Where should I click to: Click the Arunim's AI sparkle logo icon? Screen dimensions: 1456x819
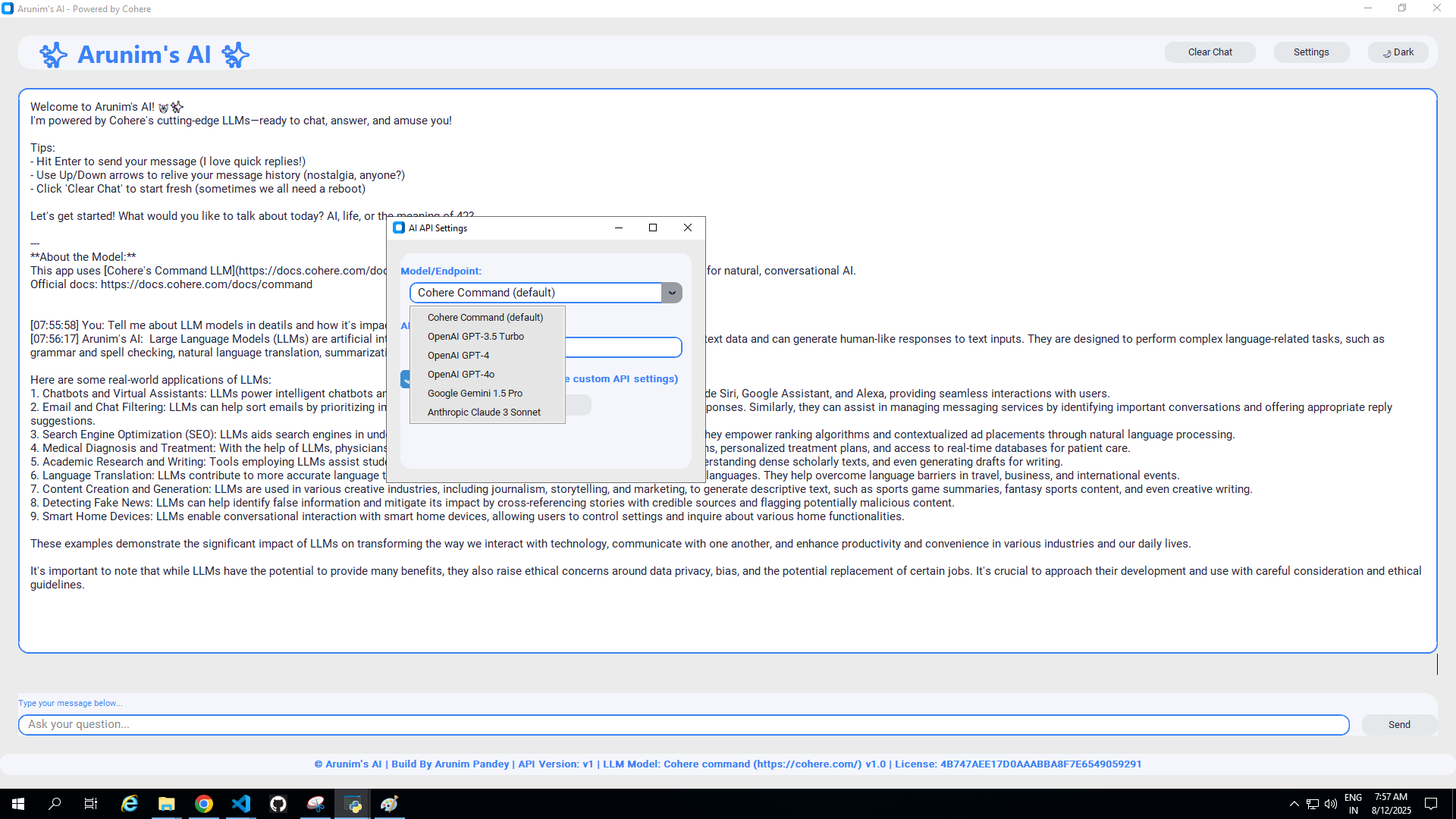click(x=53, y=54)
